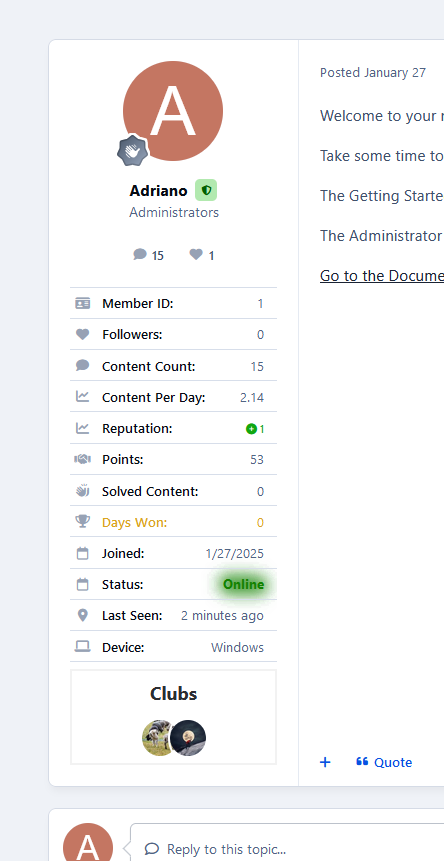444x861 pixels.
Task: Click the green shield administrator badge
Action: (206, 190)
